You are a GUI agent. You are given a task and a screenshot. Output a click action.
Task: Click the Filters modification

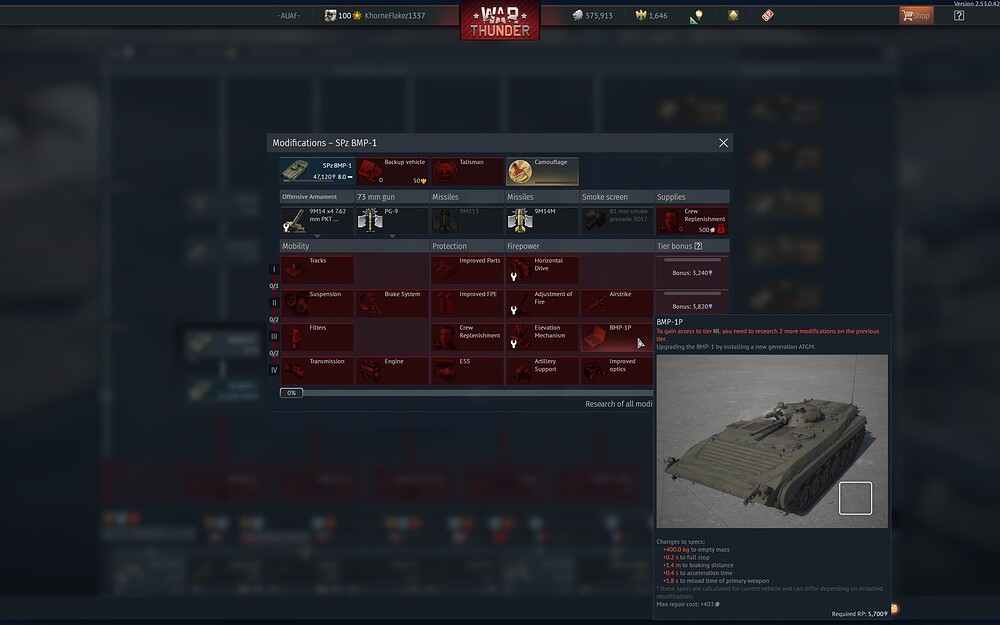317,337
